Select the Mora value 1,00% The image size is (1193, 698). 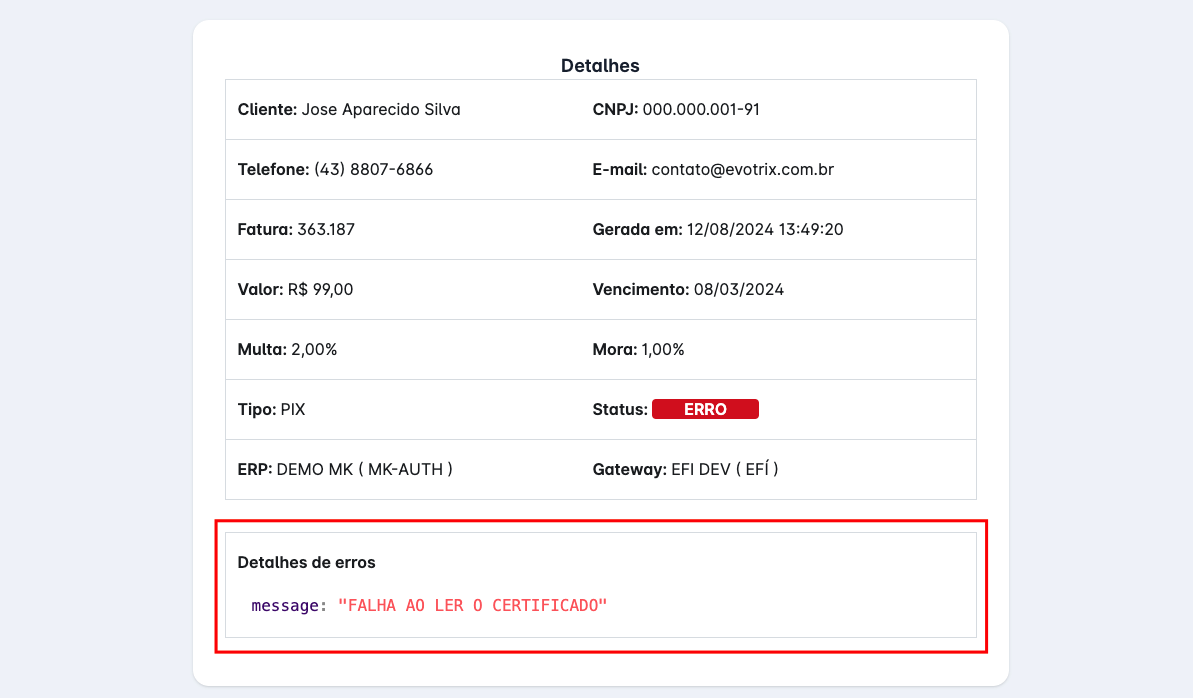(x=662, y=349)
